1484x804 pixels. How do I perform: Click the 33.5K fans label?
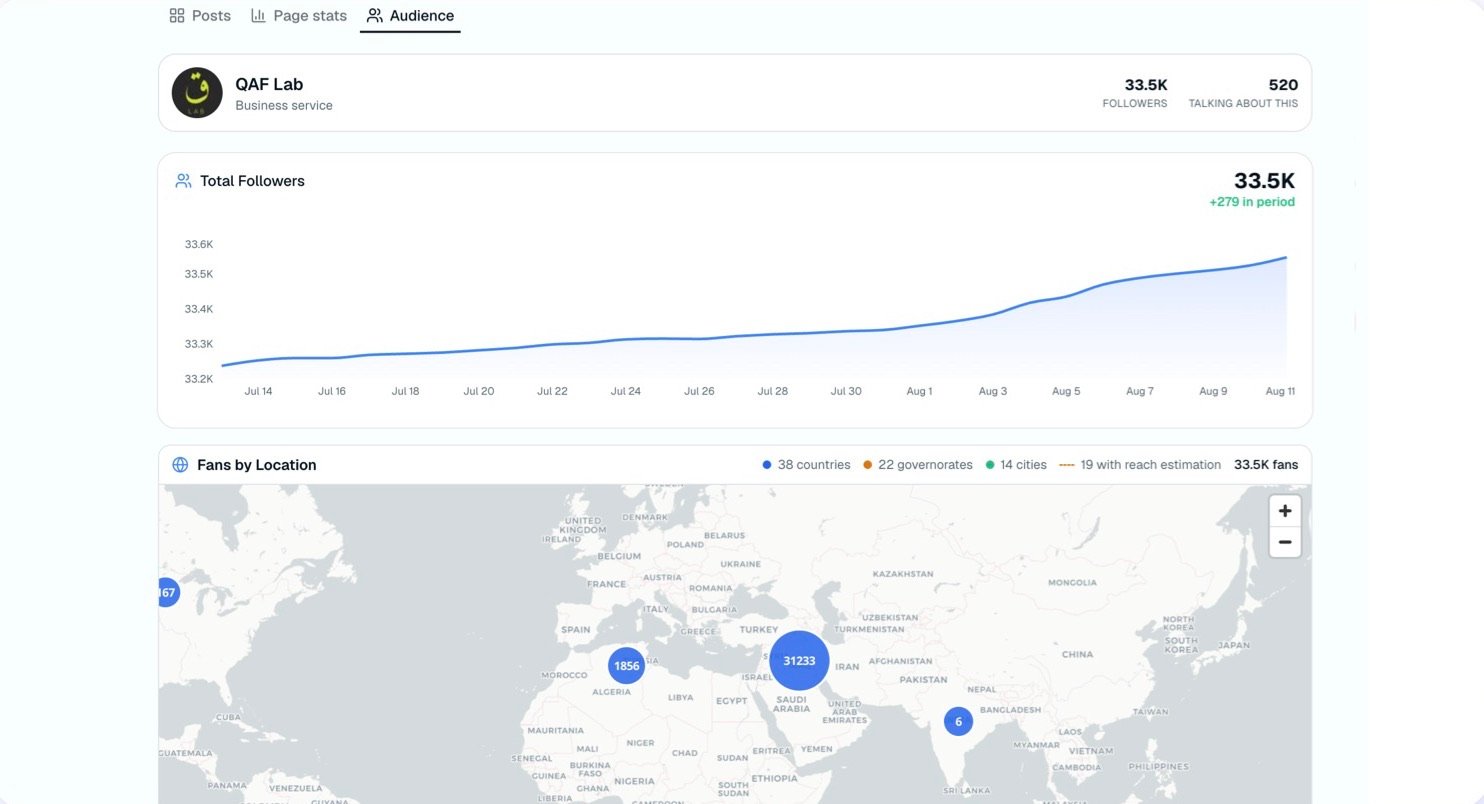pyautogui.click(x=1266, y=465)
